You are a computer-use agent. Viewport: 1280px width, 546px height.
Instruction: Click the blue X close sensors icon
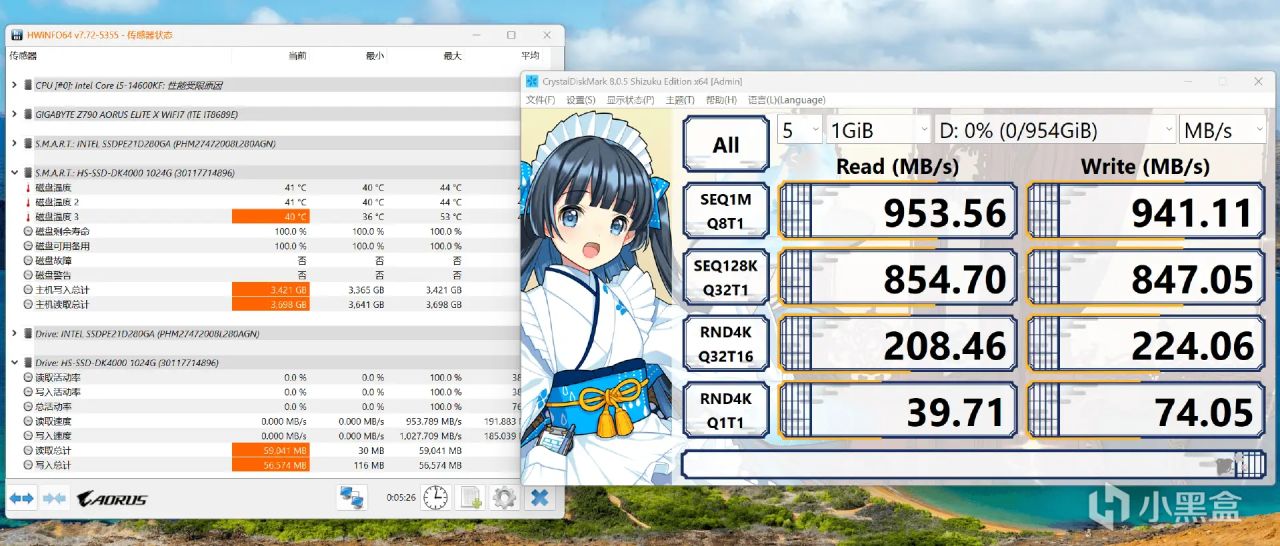(540, 497)
